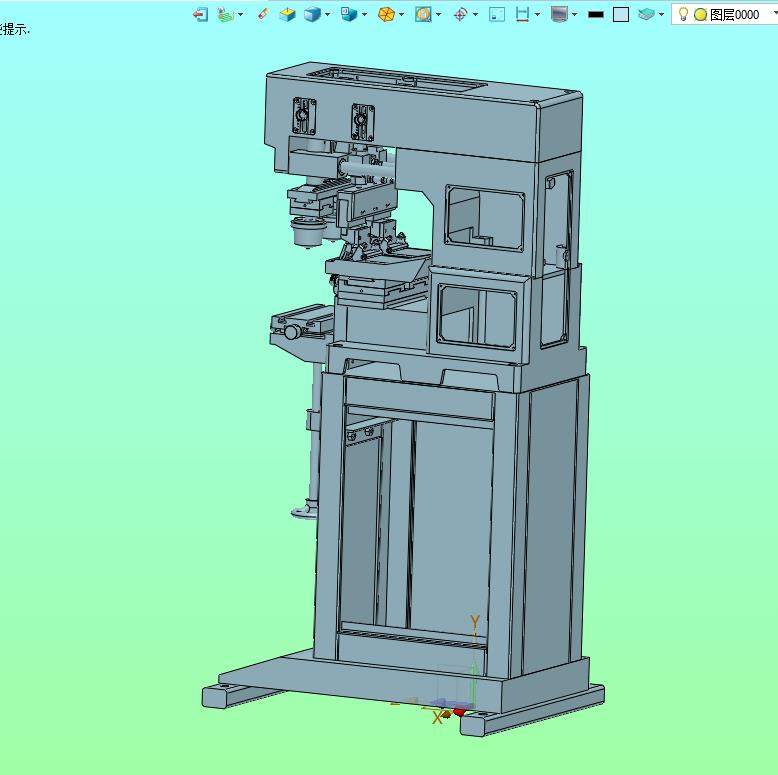Click the eraser icon
The image size is (778, 775).
point(263,14)
